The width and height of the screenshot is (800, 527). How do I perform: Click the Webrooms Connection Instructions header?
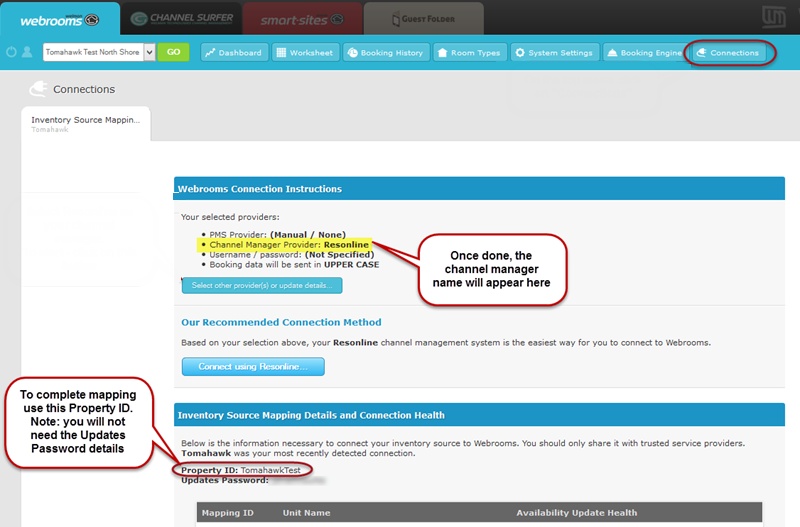pyautogui.click(x=479, y=188)
